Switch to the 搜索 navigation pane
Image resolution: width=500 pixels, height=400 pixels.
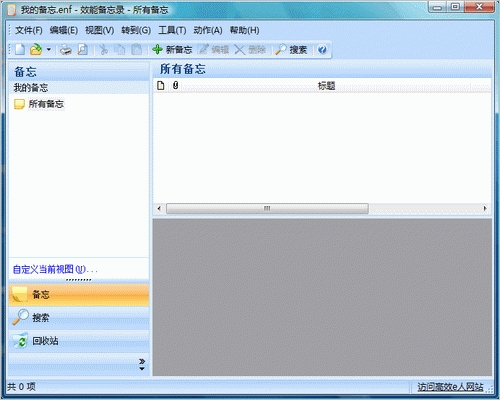(x=79, y=318)
